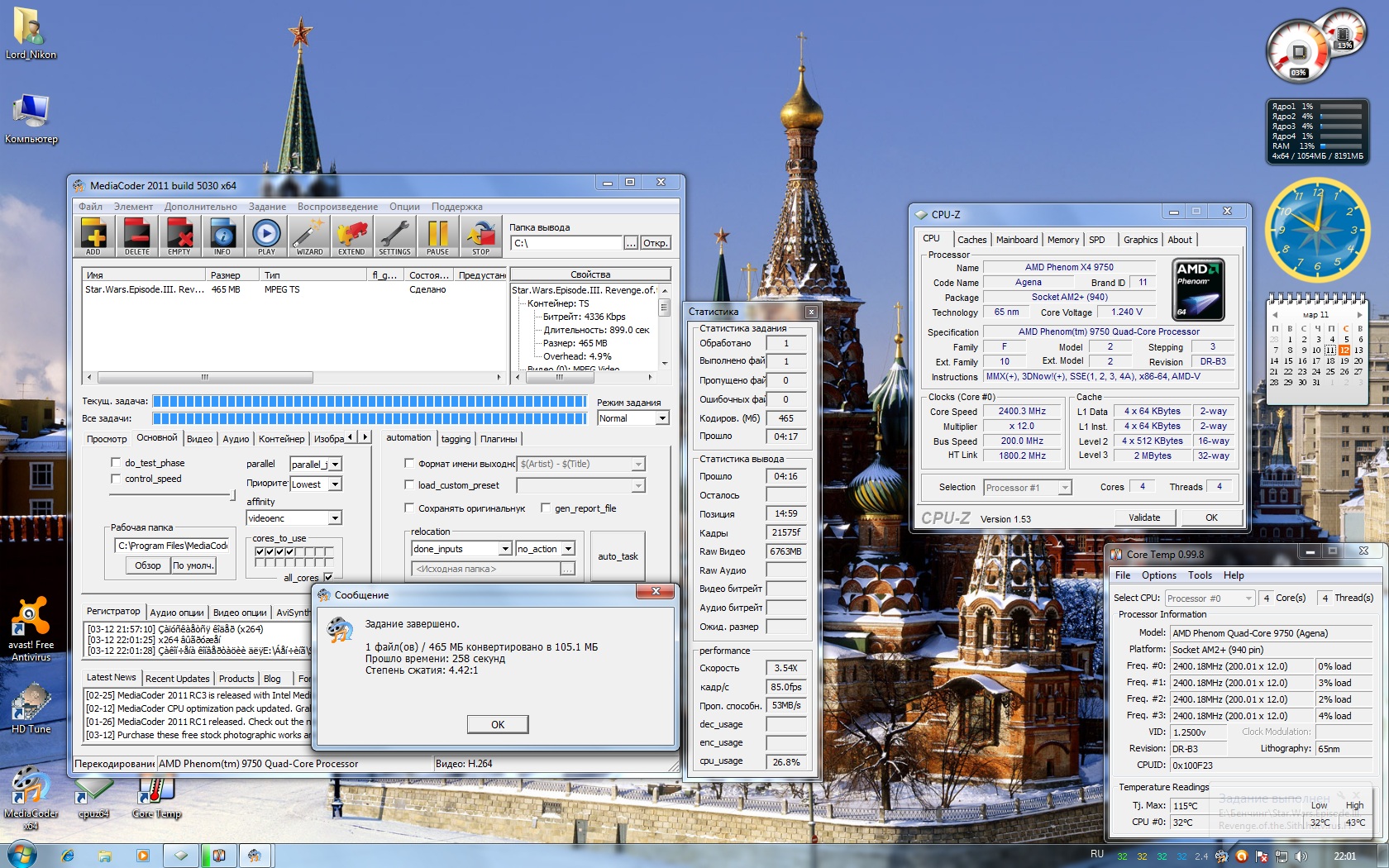Click the AMD Phenom logo in CPU-Z
The height and width of the screenshot is (868, 1389).
pyautogui.click(x=1198, y=289)
